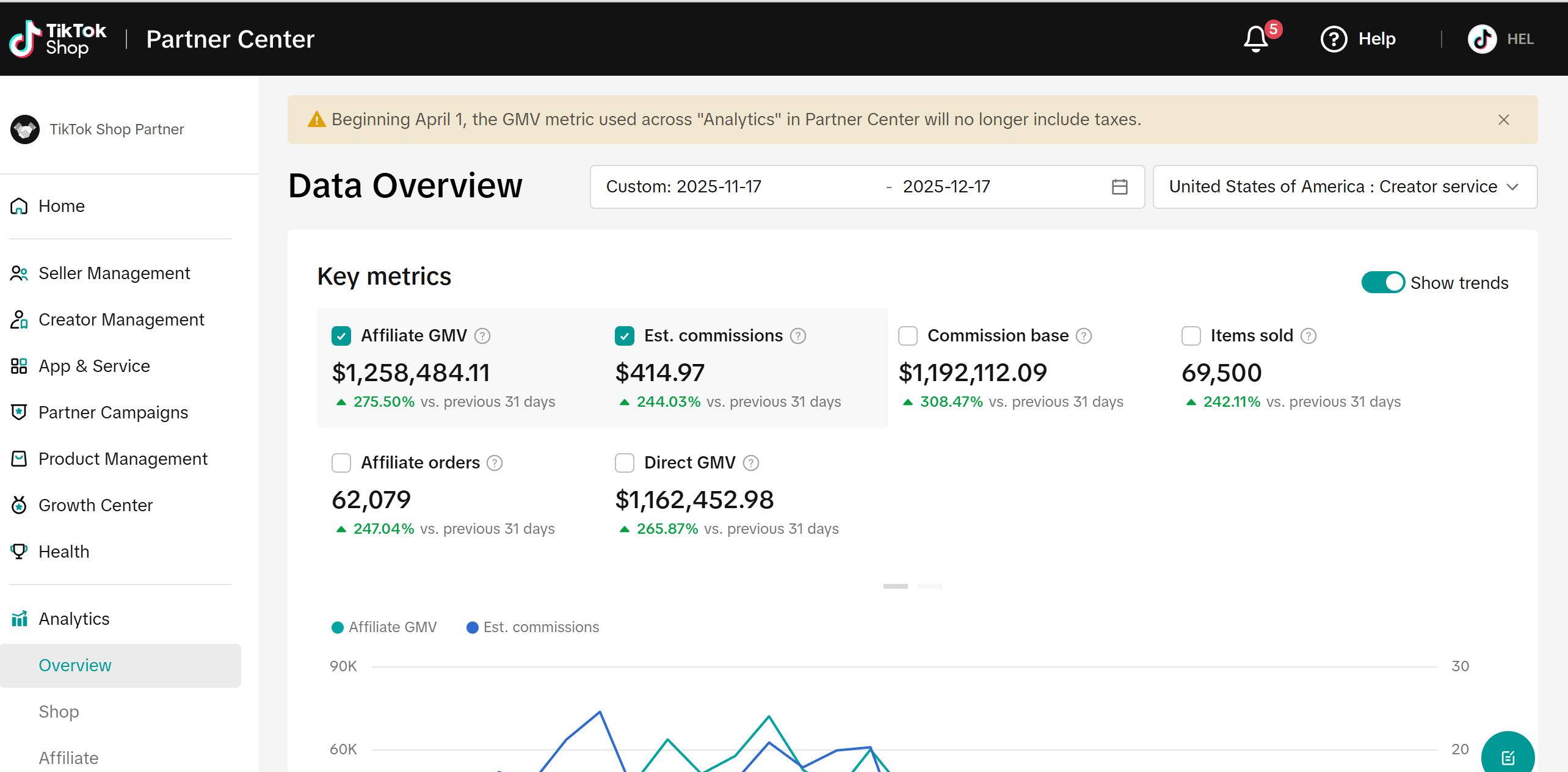The height and width of the screenshot is (772, 1568).
Task: Switch to second metrics page indicator
Action: pos(929,586)
